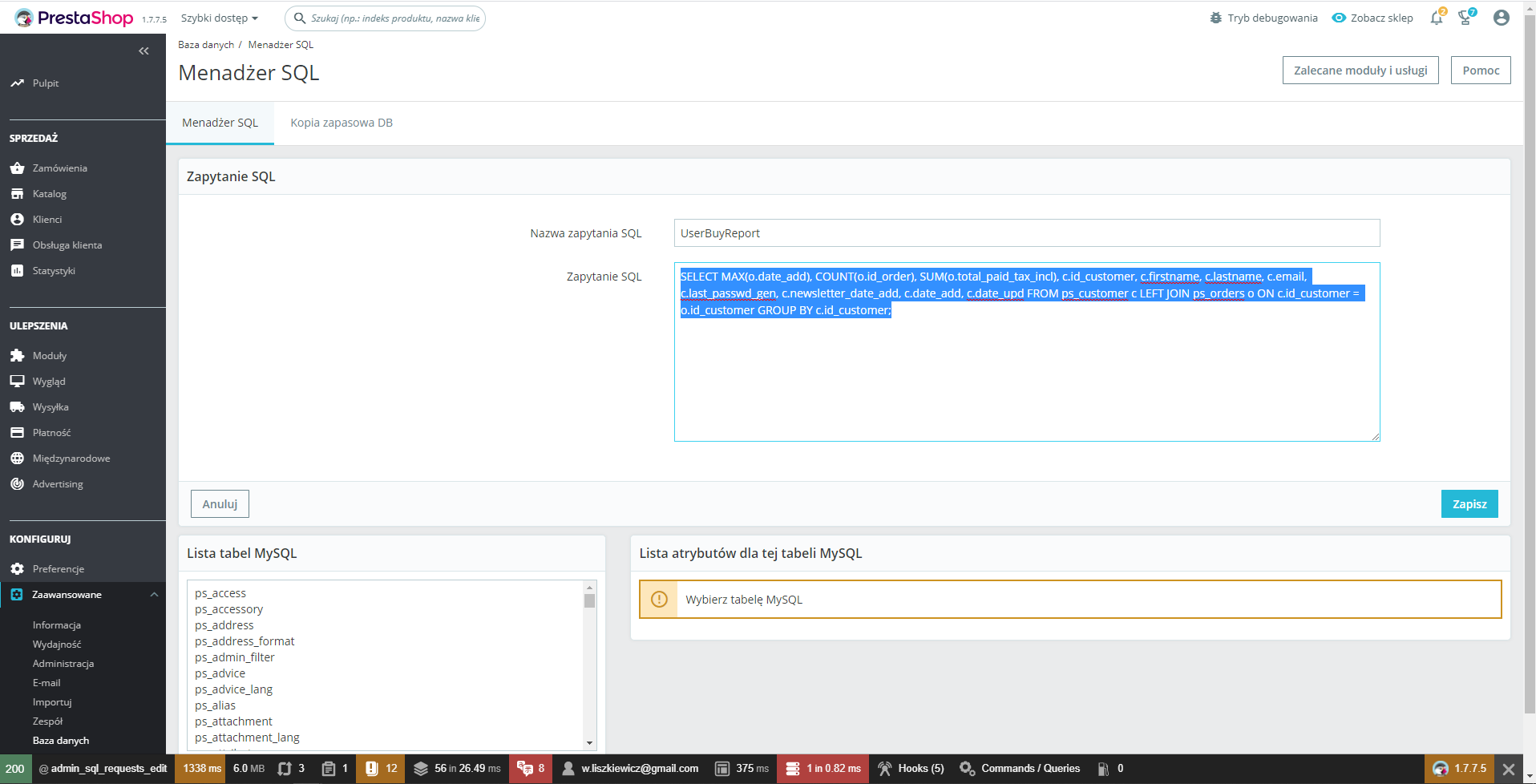Image resolution: width=1536 pixels, height=784 pixels.
Task: Follow the Baza danych breadcrumb link
Action: [x=206, y=45]
